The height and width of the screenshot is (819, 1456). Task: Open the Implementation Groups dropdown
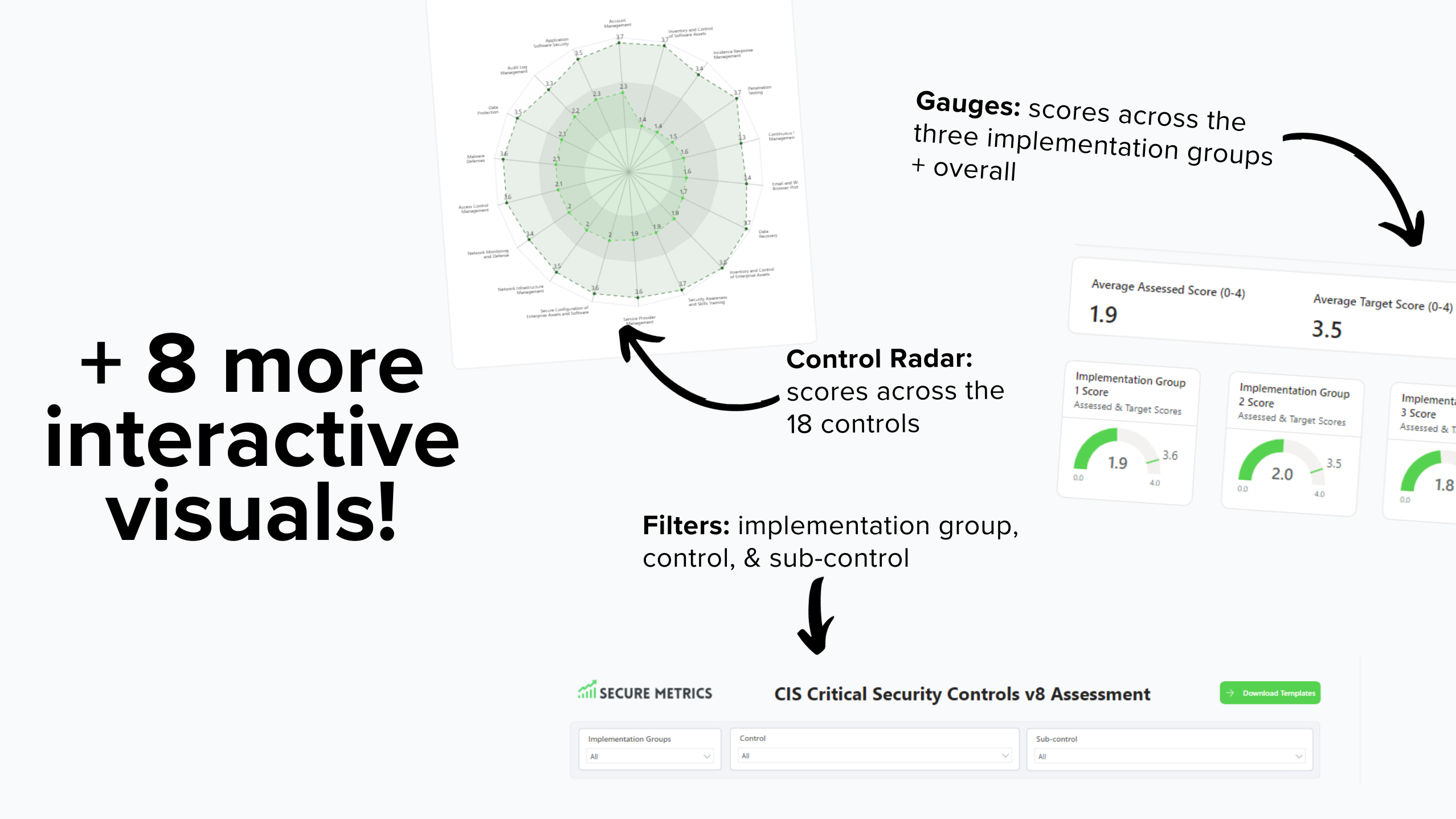tap(649, 756)
